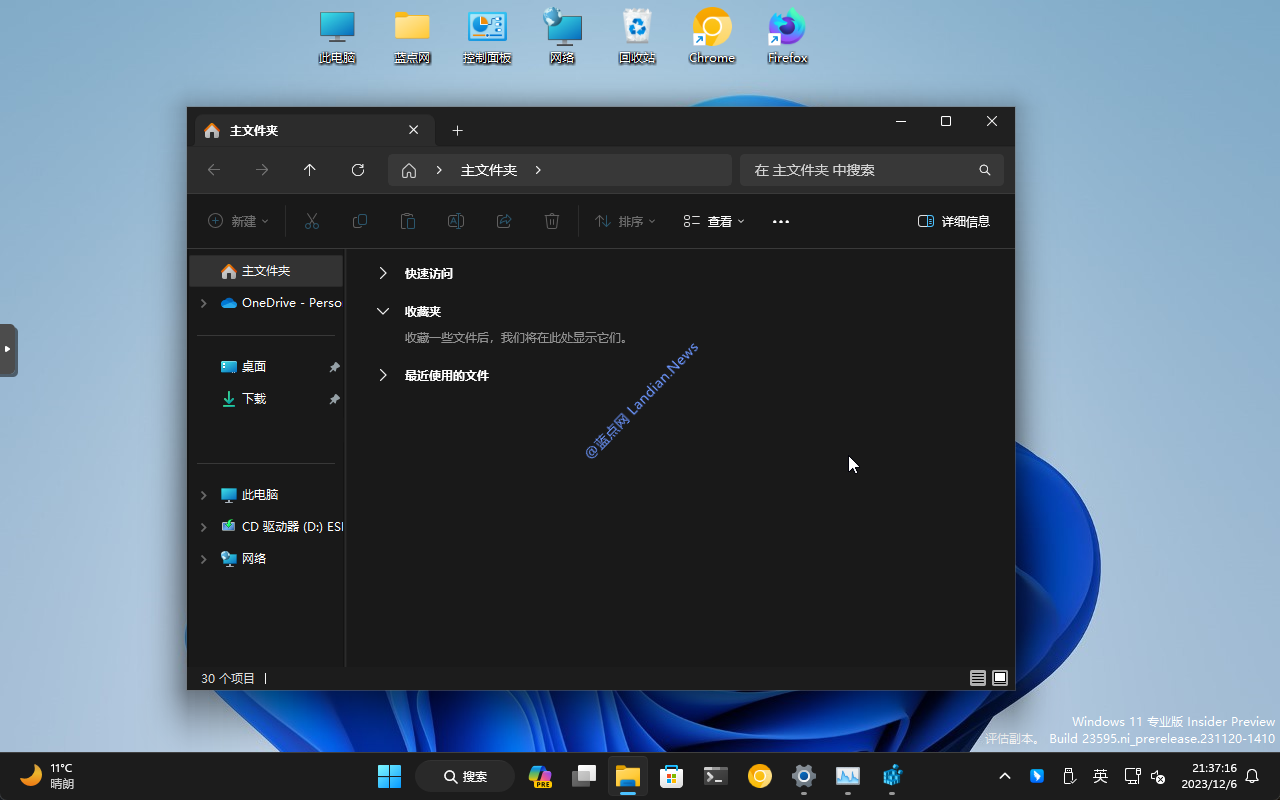Expand the 此电脑 tree node
Screen dimensions: 1280x800
tap(204, 495)
